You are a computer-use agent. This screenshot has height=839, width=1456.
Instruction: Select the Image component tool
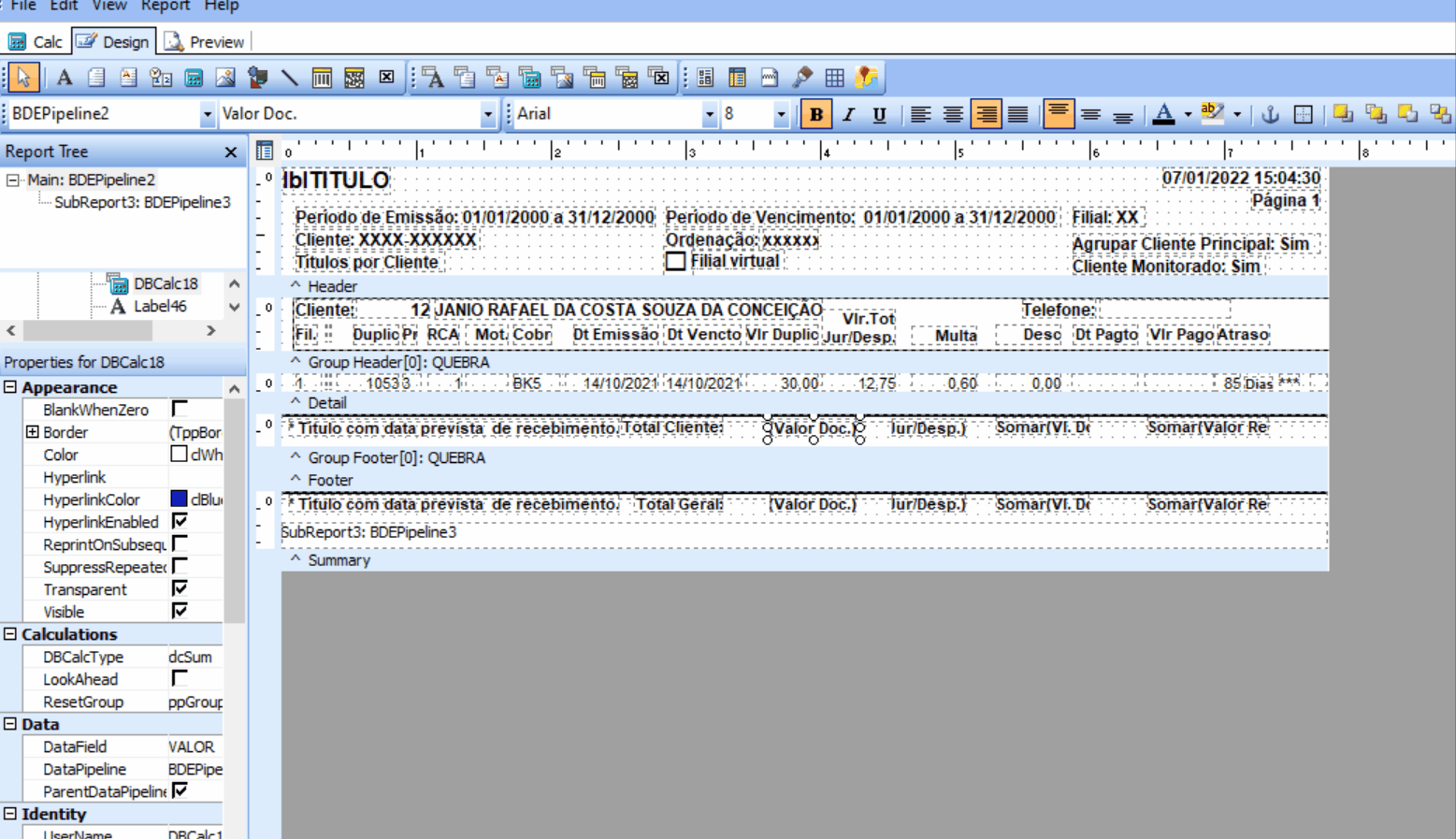(x=225, y=78)
